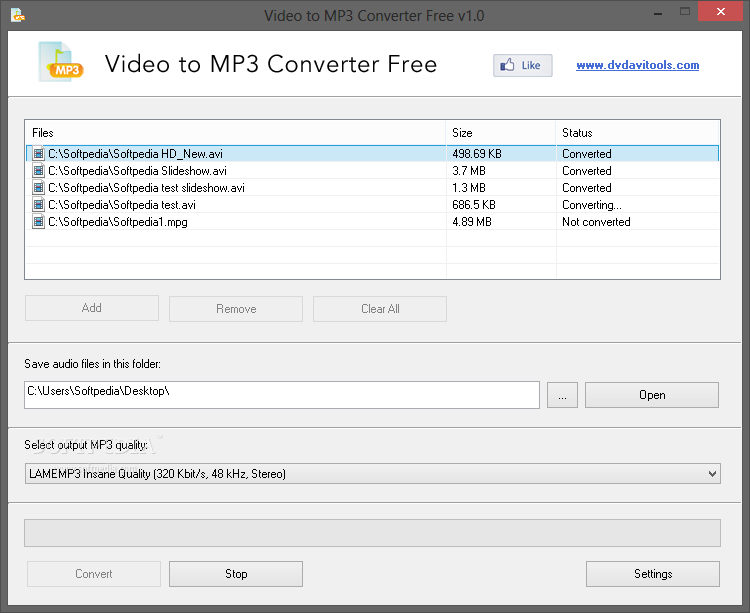Image resolution: width=750 pixels, height=613 pixels.
Task: Click film icon for Softpedia1.mpg
Action: coord(38,221)
